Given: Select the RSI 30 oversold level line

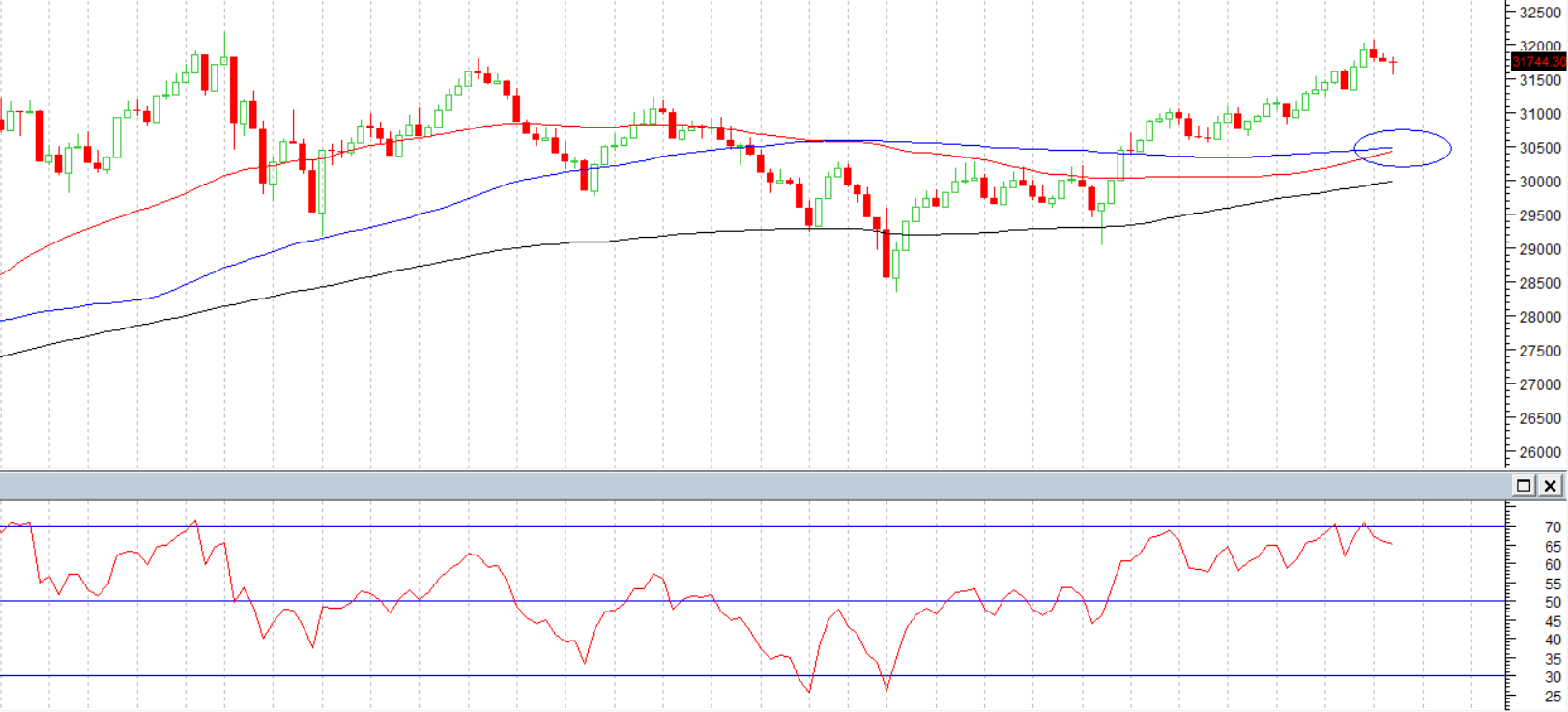Looking at the screenshot, I should [x=752, y=675].
